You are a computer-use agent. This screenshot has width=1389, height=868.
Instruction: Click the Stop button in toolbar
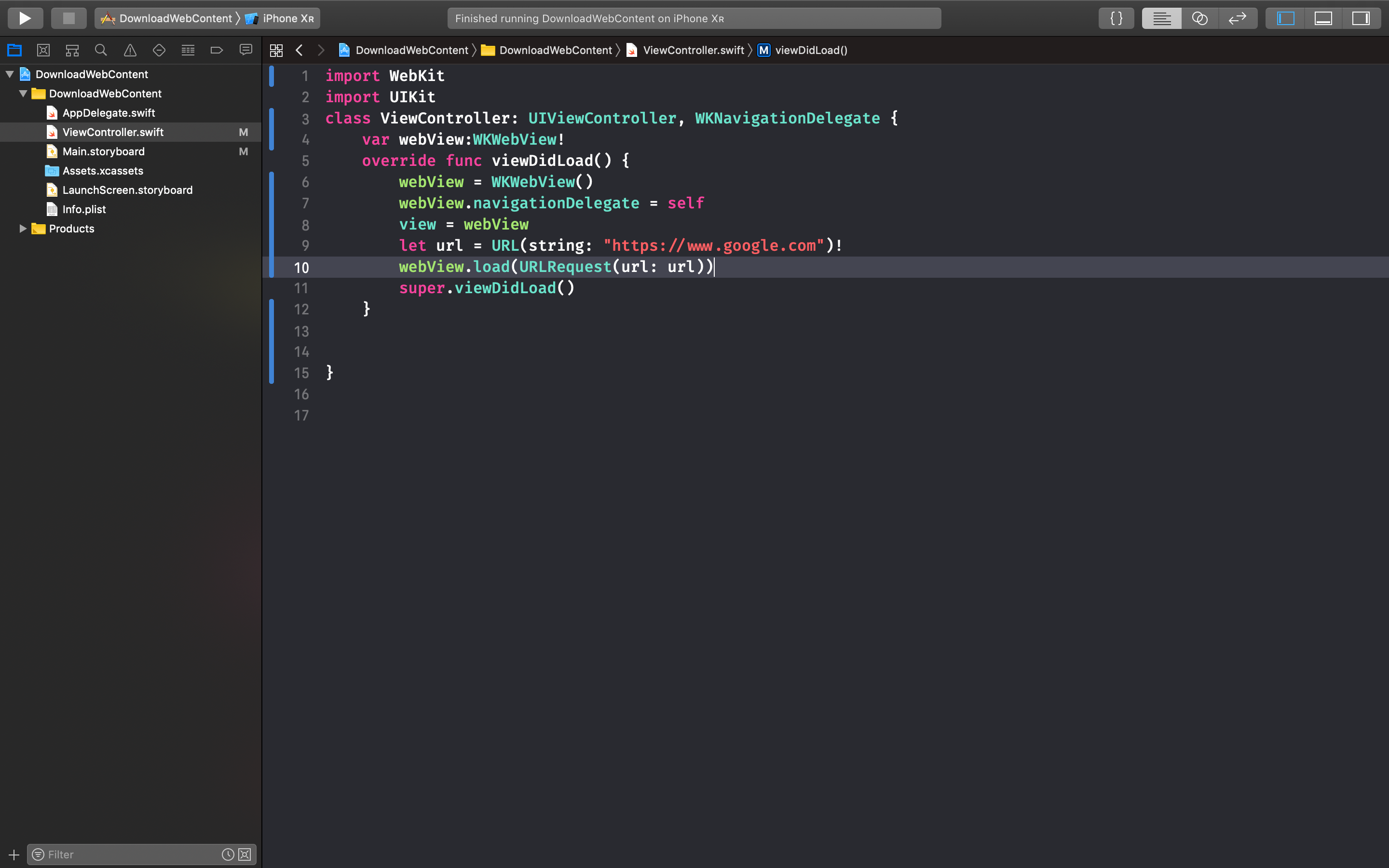tap(68, 18)
